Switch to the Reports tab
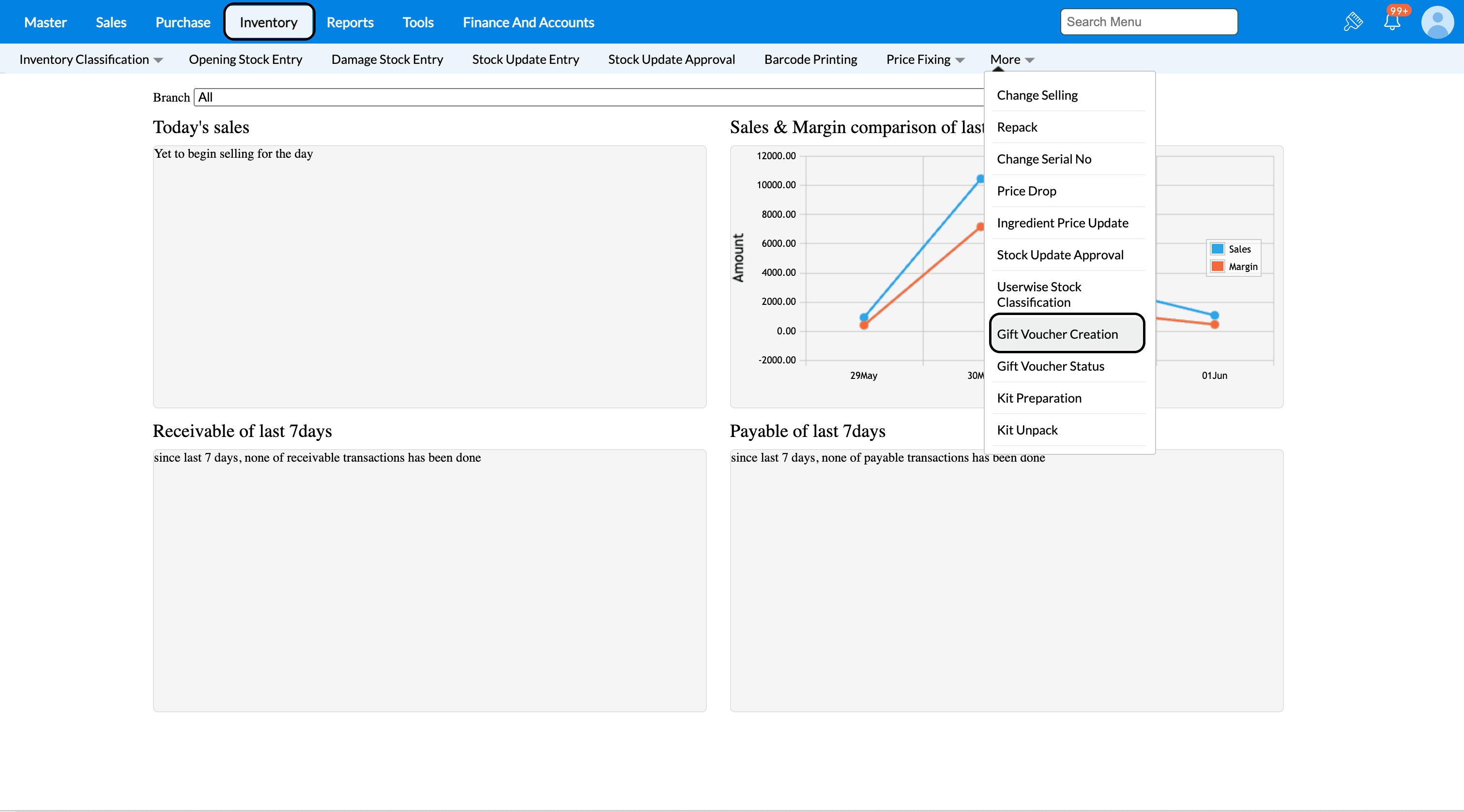Image resolution: width=1464 pixels, height=812 pixels. pos(350,22)
